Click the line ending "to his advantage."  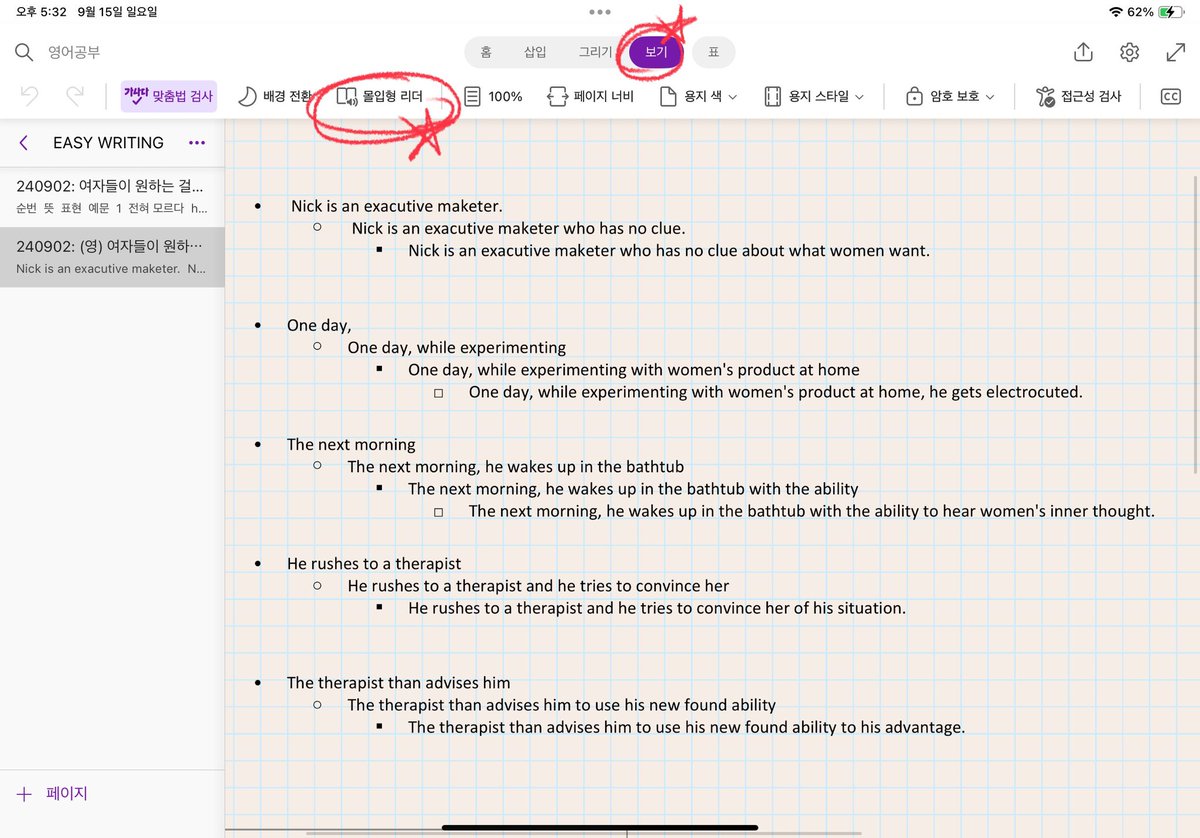pyautogui.click(x=686, y=726)
